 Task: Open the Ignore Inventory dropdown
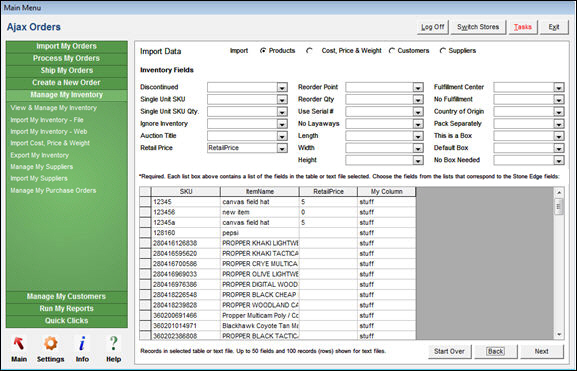pos(282,124)
